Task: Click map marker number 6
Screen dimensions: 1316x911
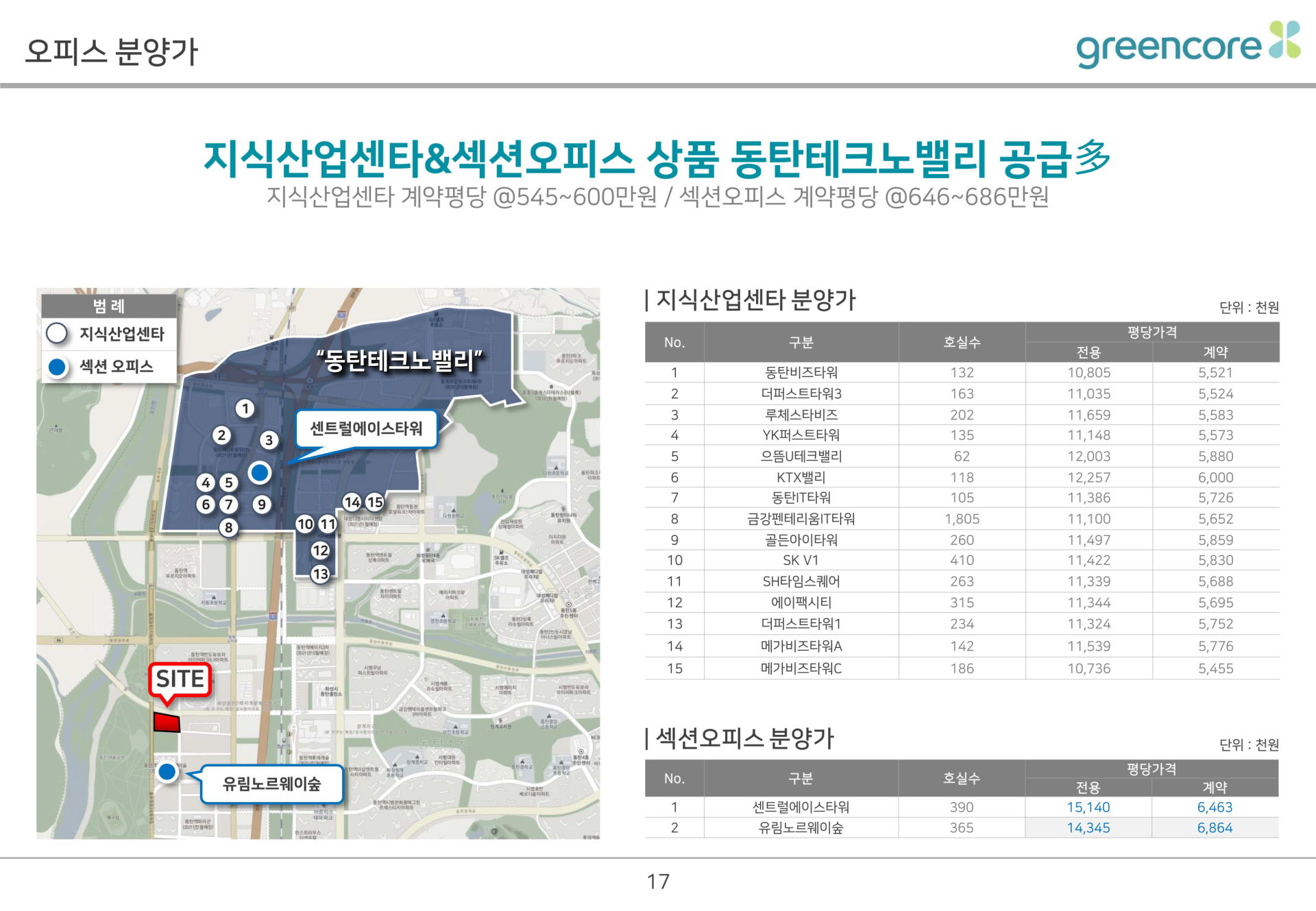Action: coord(206,505)
